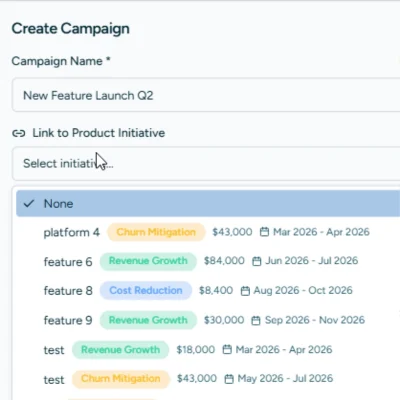This screenshot has height=400, width=400.
Task: Click the calendar icon in the feature 8 row
Action: point(245,291)
